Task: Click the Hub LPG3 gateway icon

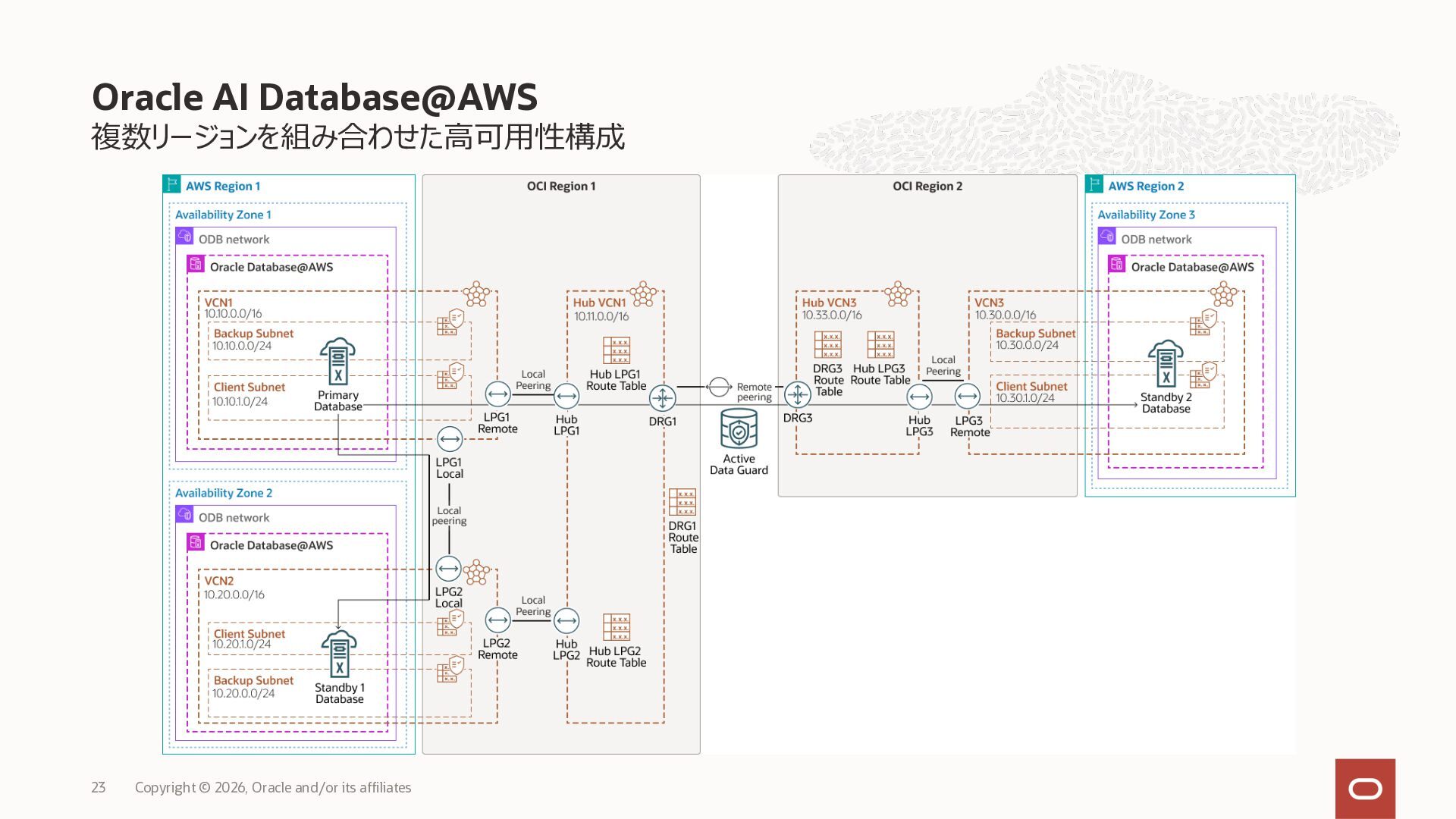Action: coord(919,397)
